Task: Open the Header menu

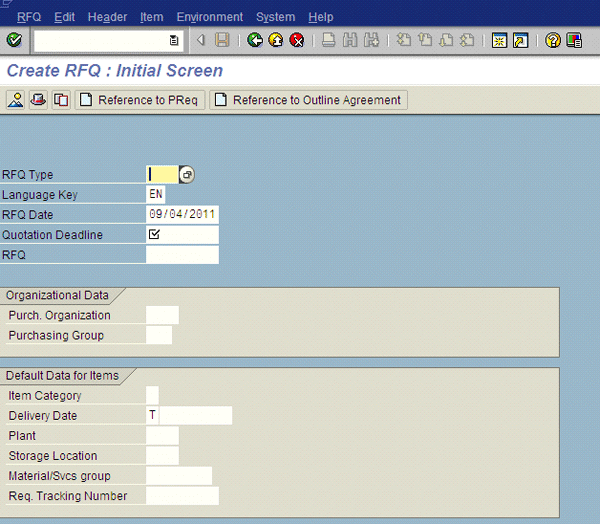Action: pyautogui.click(x=107, y=17)
